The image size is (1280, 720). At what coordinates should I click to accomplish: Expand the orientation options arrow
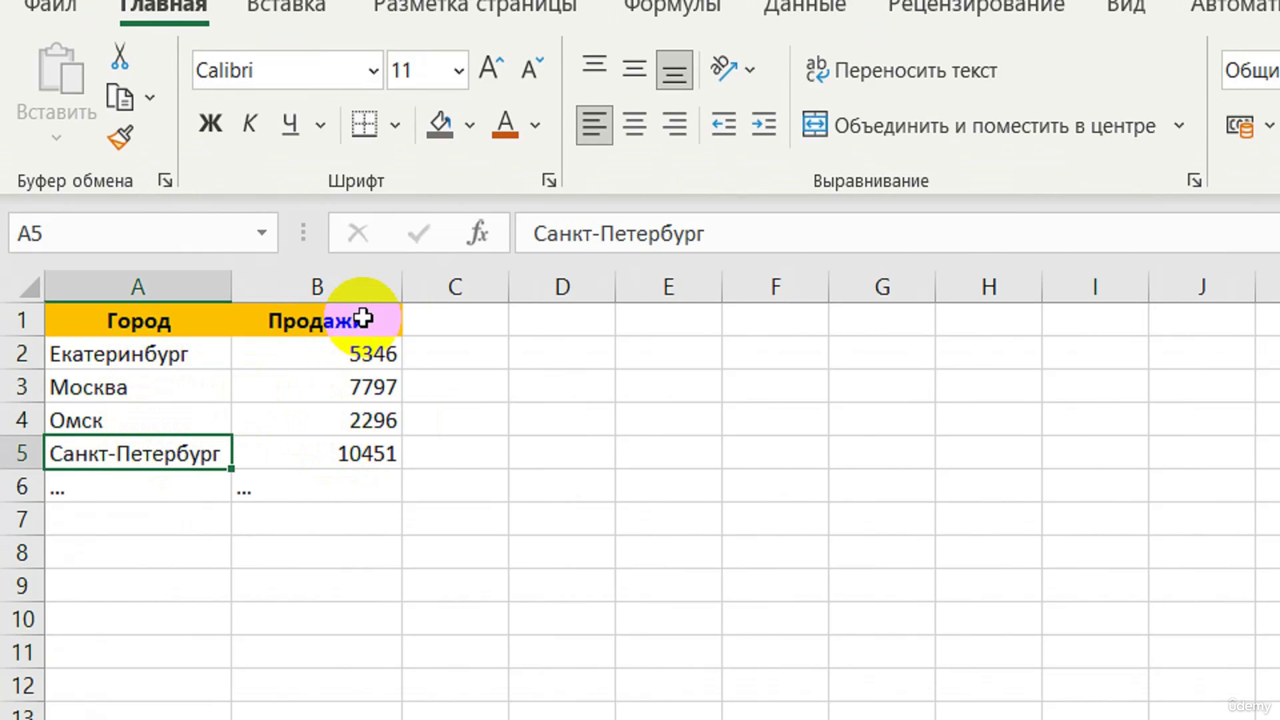(750, 70)
